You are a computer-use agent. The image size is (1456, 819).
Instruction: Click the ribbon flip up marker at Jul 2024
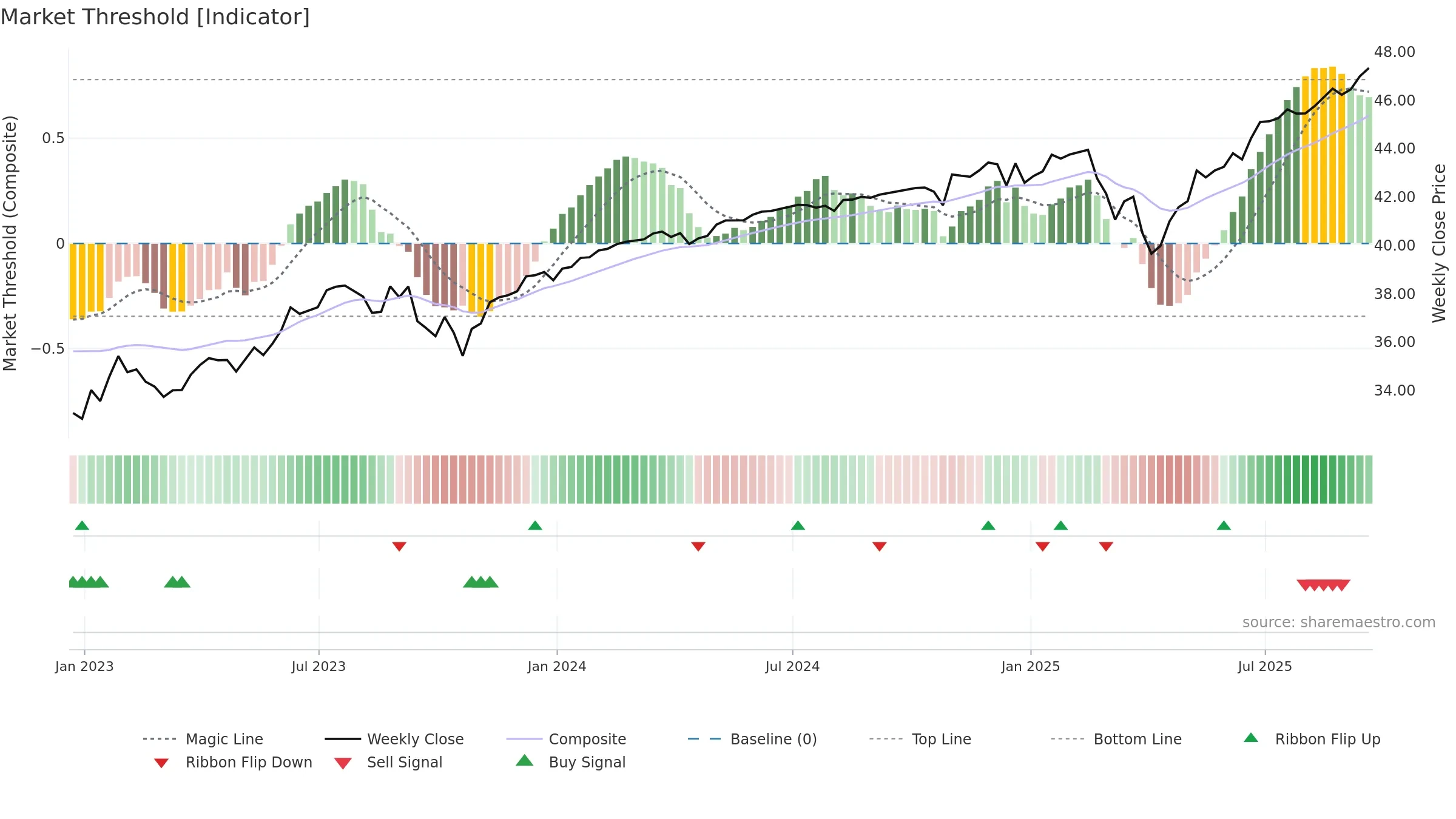(798, 525)
